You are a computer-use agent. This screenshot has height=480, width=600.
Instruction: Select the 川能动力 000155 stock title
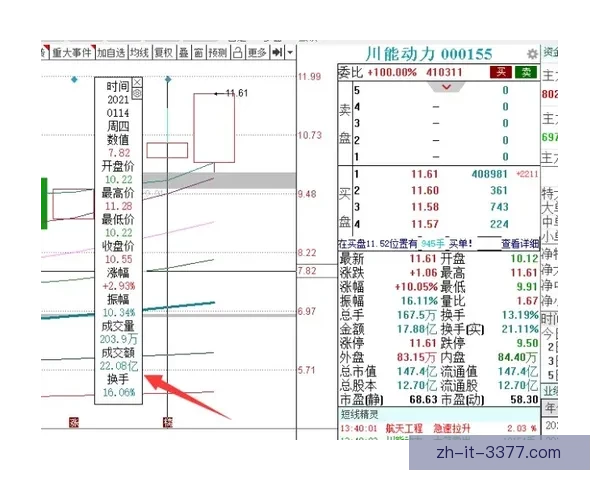[429, 54]
